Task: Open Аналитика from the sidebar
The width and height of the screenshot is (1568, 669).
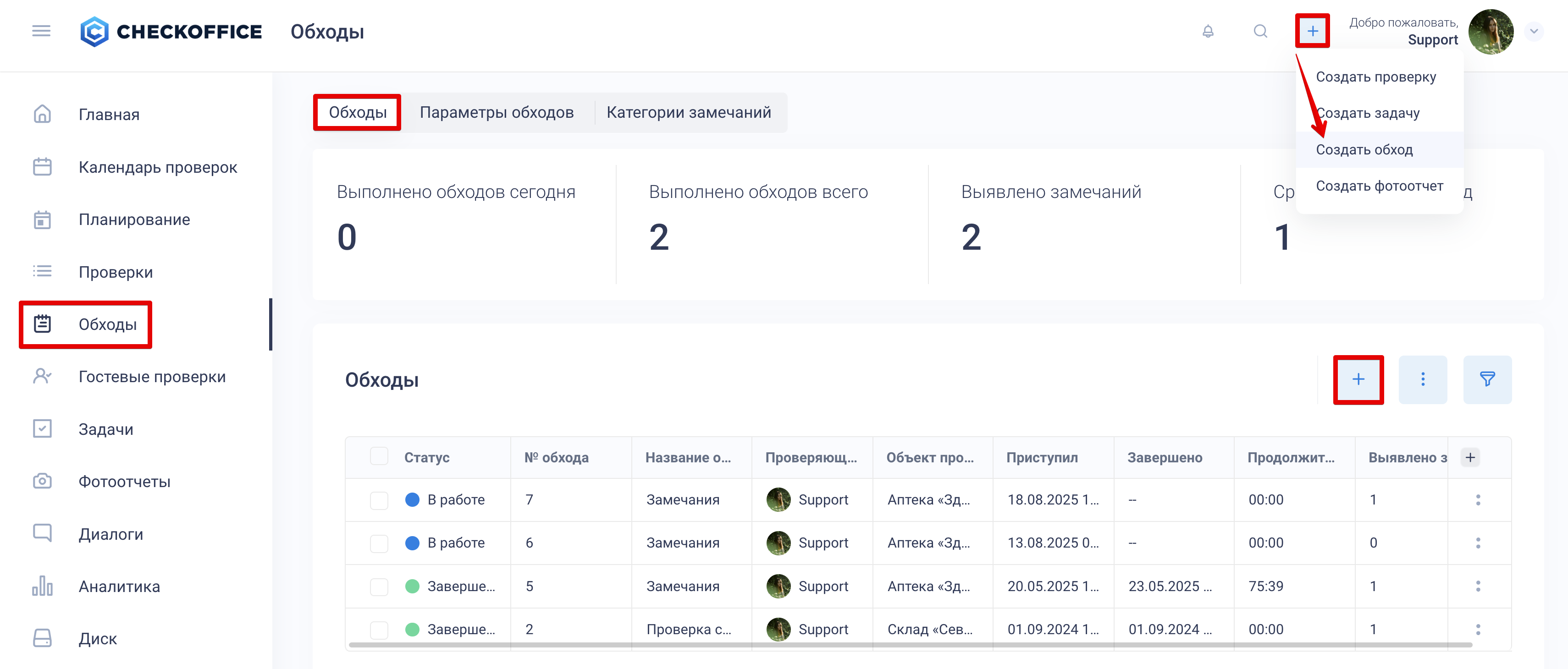Action: 119,586
